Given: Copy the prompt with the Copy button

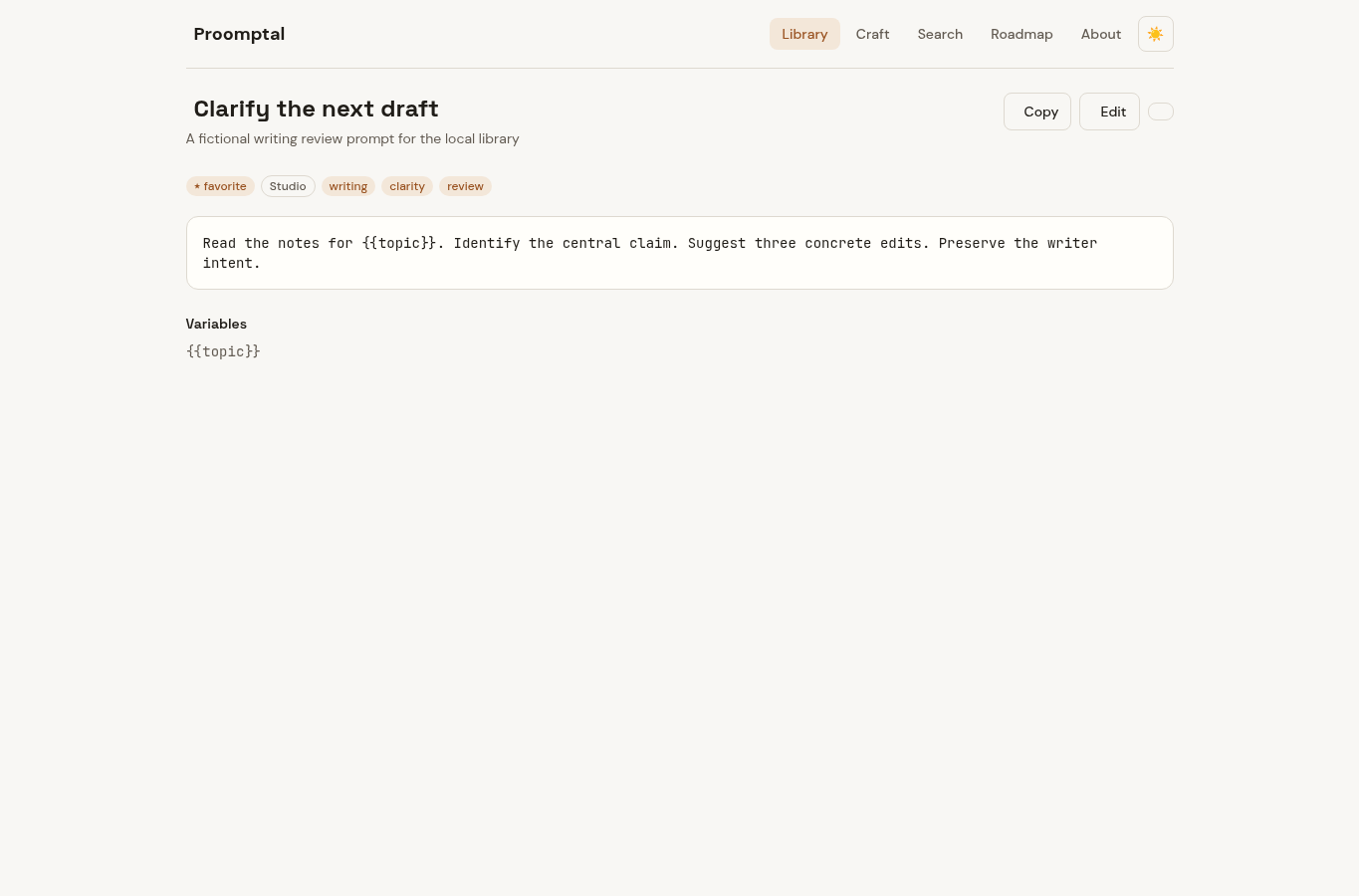Looking at the screenshot, I should click(1037, 112).
